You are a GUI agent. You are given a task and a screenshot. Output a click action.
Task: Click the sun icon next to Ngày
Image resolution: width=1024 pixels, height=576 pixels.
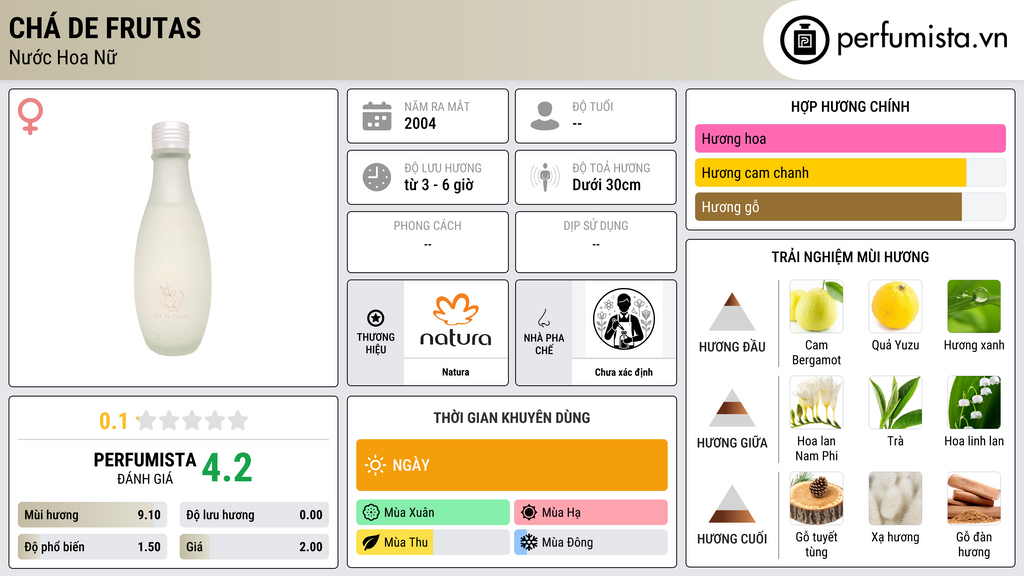[376, 465]
